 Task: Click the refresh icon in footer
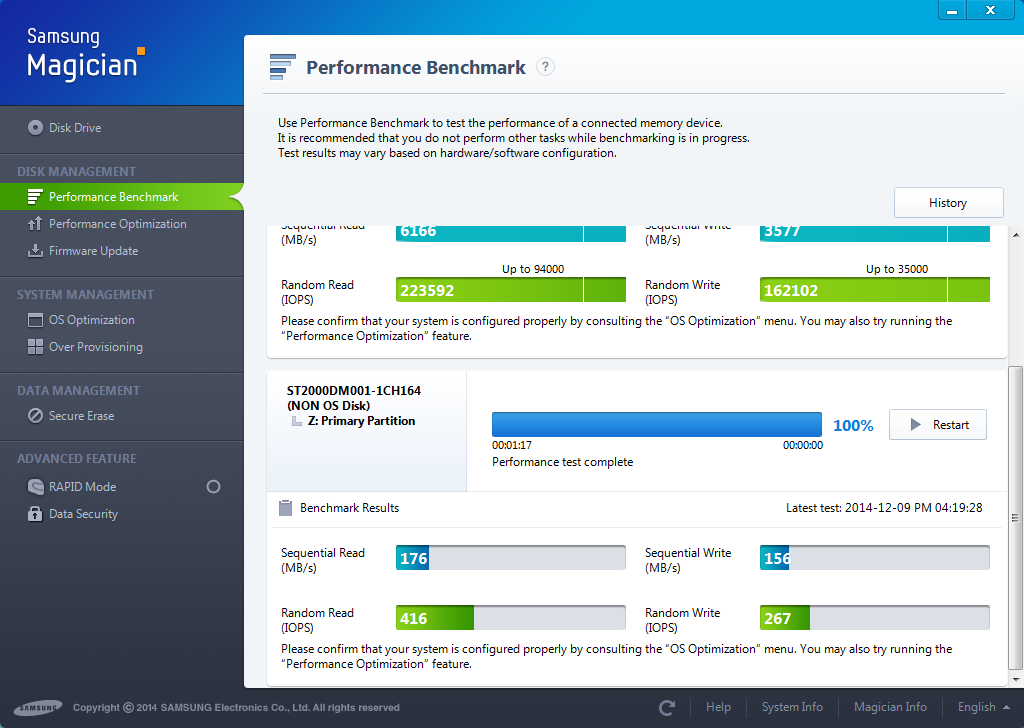667,708
